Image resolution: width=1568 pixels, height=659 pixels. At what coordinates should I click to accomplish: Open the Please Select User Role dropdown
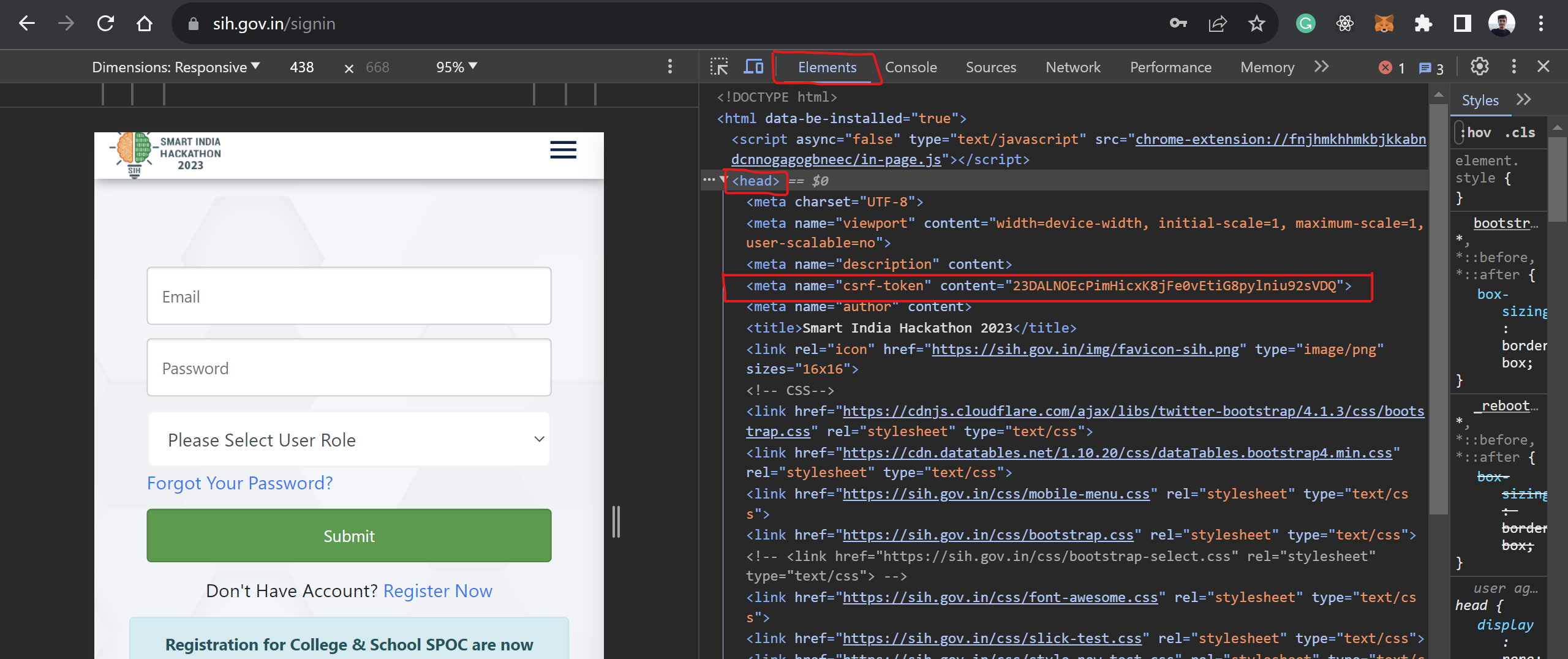pyautogui.click(x=349, y=439)
